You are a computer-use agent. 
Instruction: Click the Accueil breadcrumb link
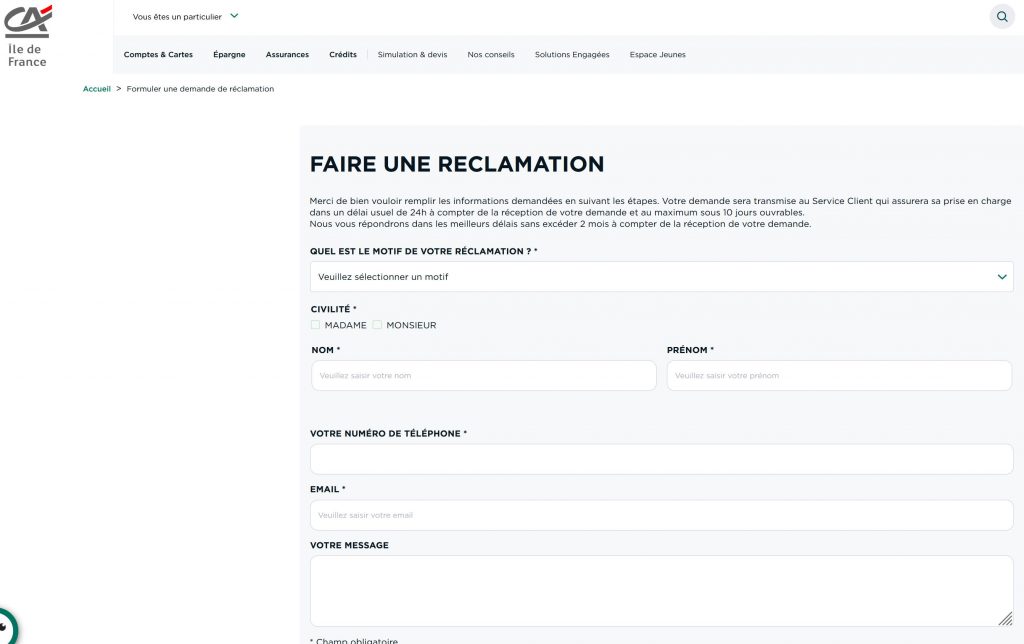[x=97, y=89]
